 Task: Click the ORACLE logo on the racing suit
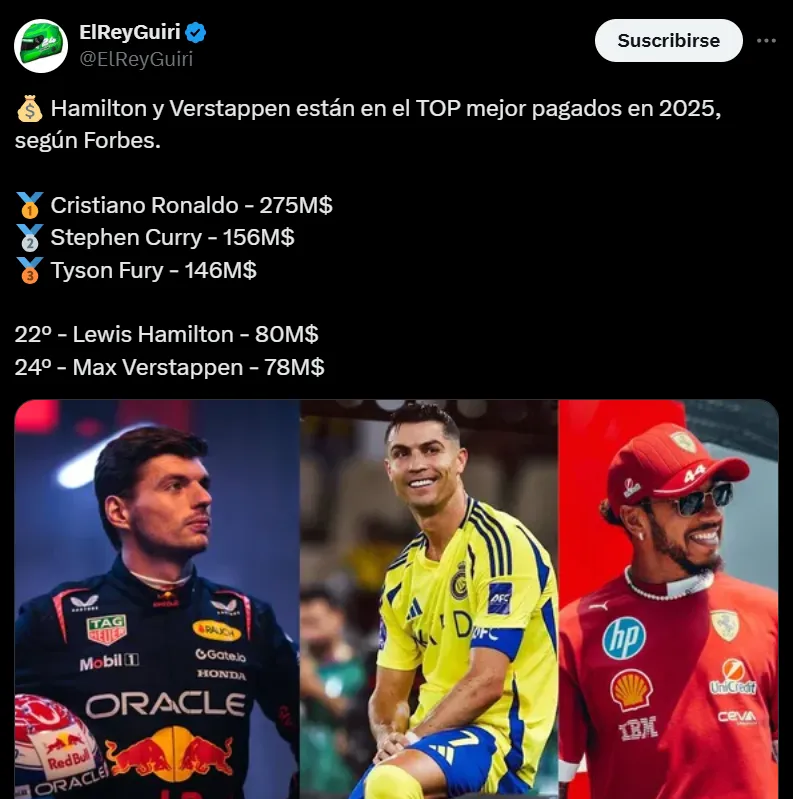click(165, 705)
